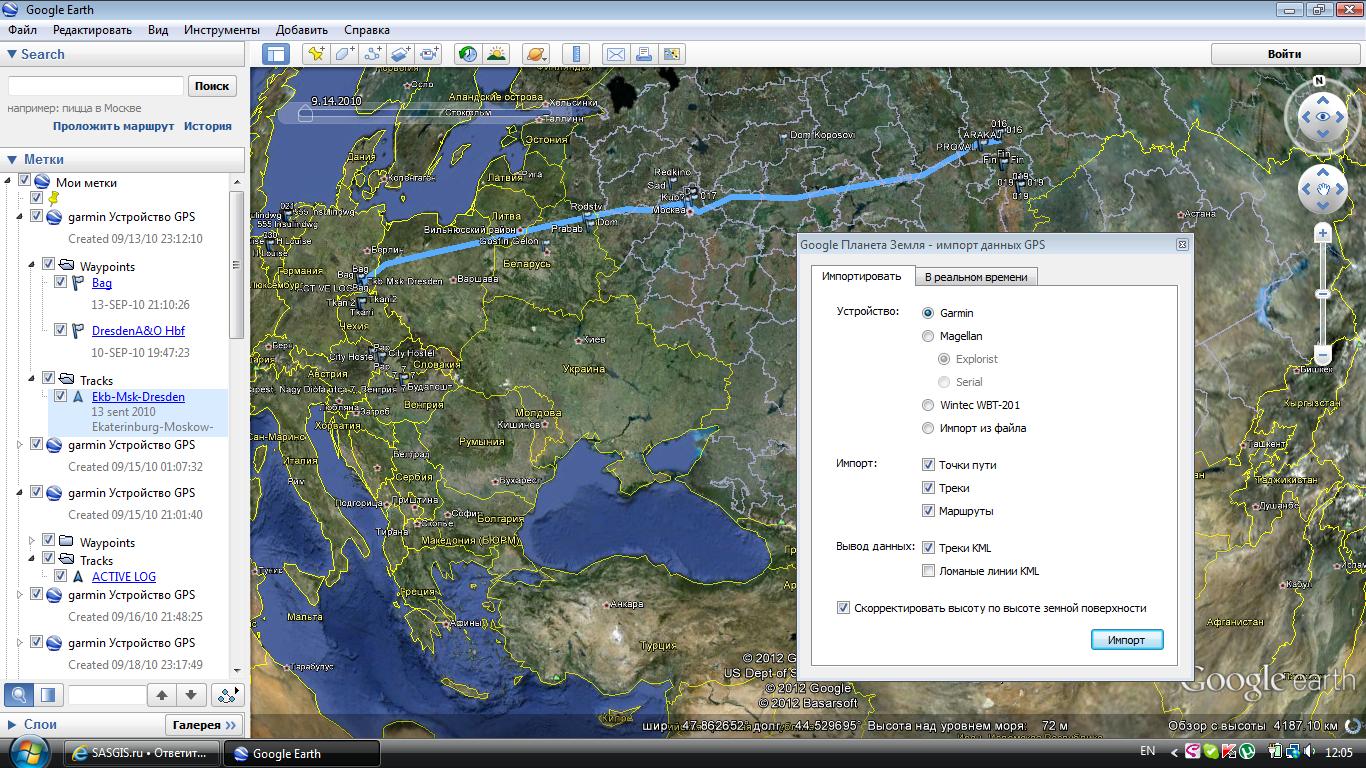Collapse the Метки places panel
The height and width of the screenshot is (768, 1366).
pyautogui.click(x=12, y=159)
